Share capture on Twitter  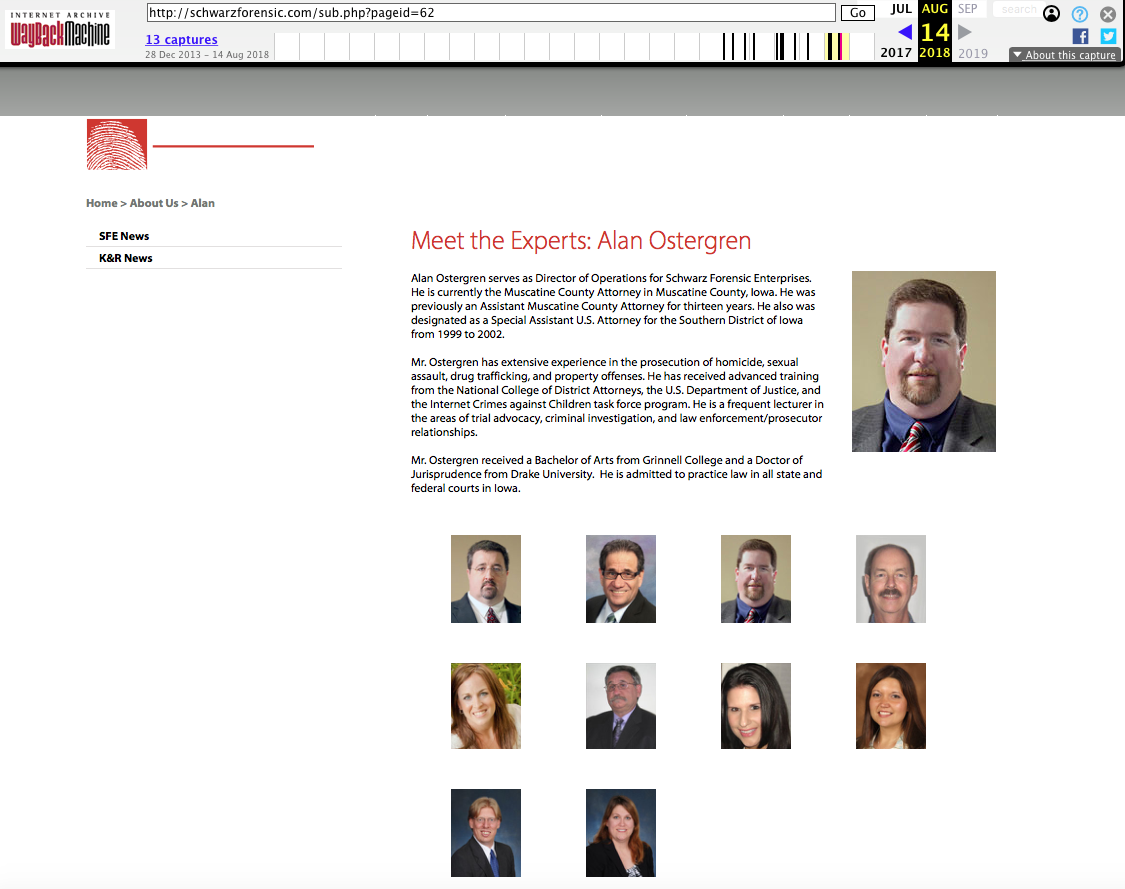(1108, 36)
